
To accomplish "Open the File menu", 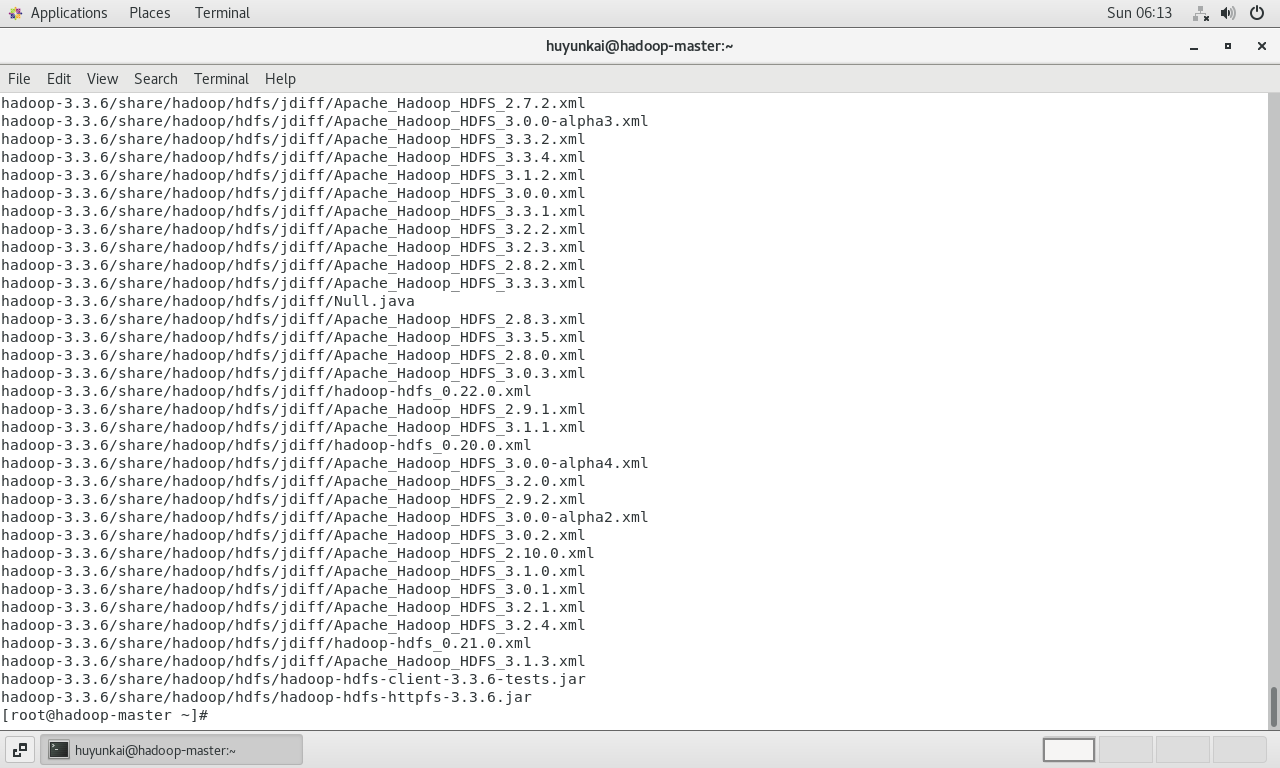I will 19,79.
